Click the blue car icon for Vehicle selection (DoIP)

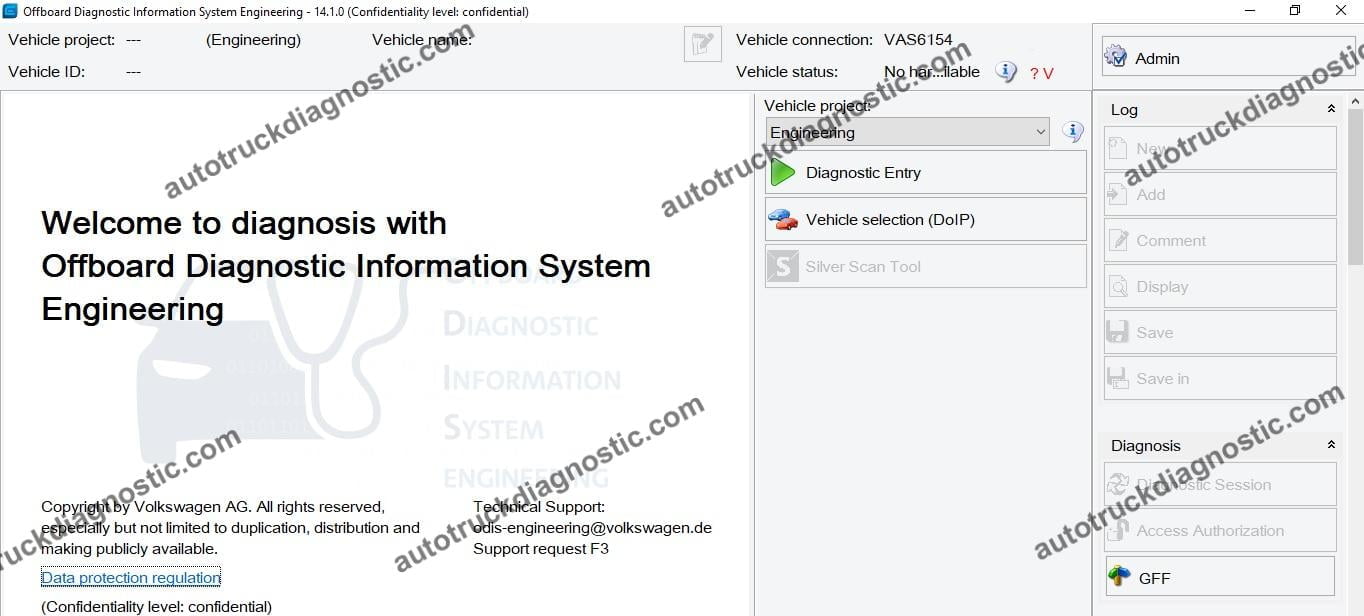(784, 219)
